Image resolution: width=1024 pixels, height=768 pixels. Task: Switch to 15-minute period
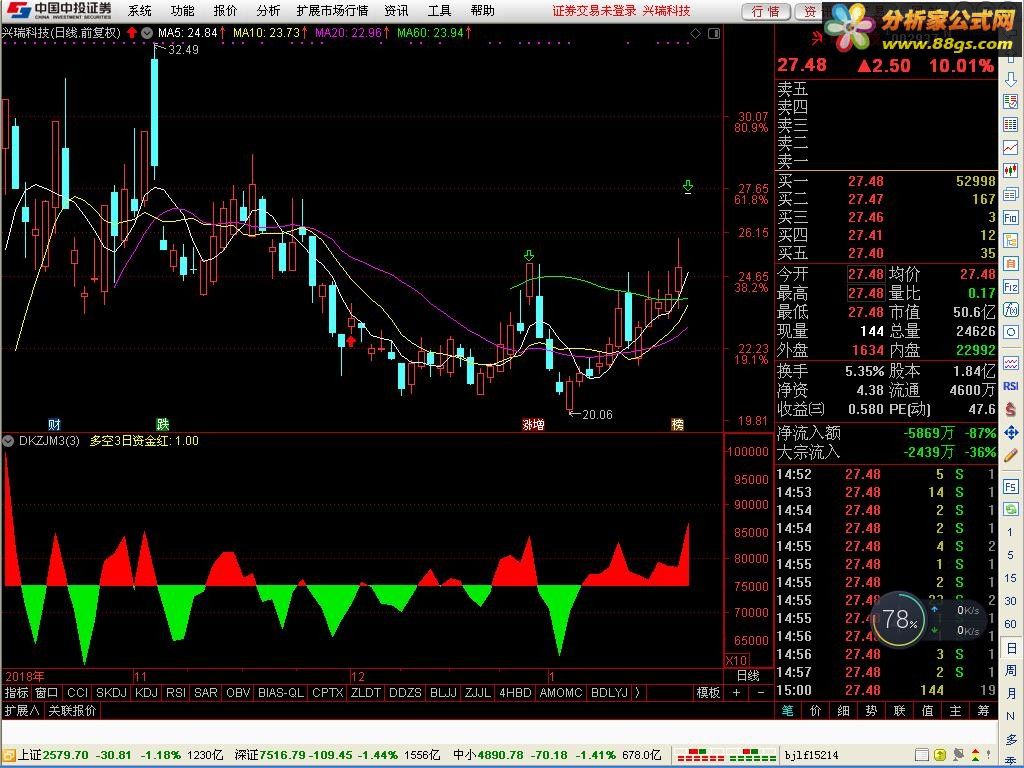[x=1010, y=578]
